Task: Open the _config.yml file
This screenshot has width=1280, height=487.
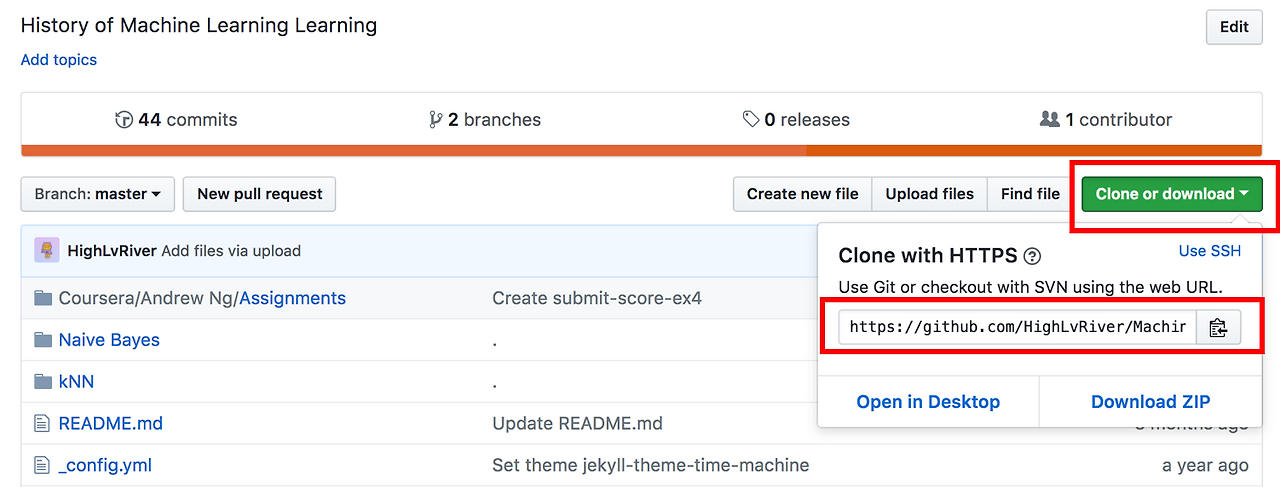Action: (x=105, y=465)
